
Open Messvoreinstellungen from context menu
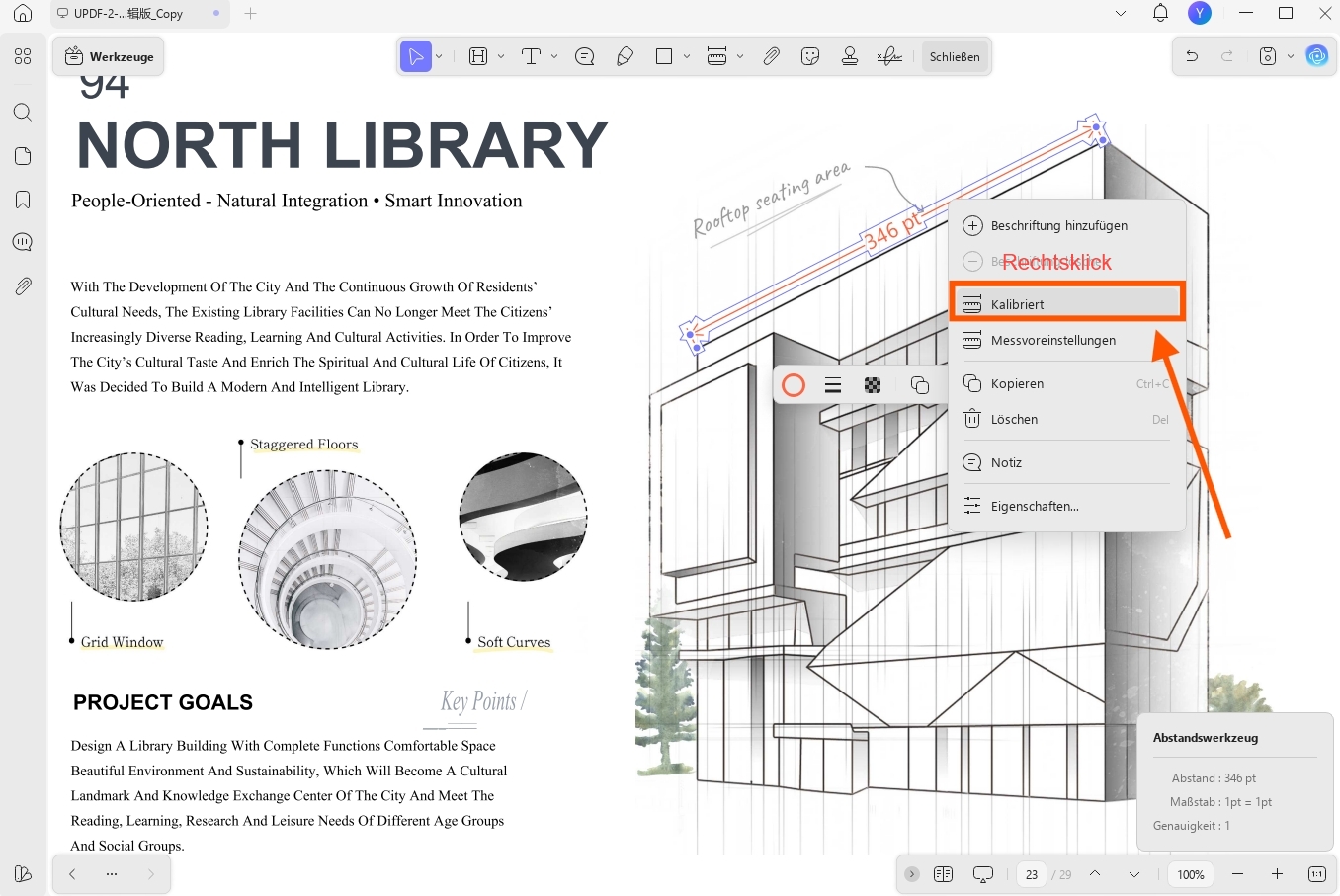[1067, 340]
